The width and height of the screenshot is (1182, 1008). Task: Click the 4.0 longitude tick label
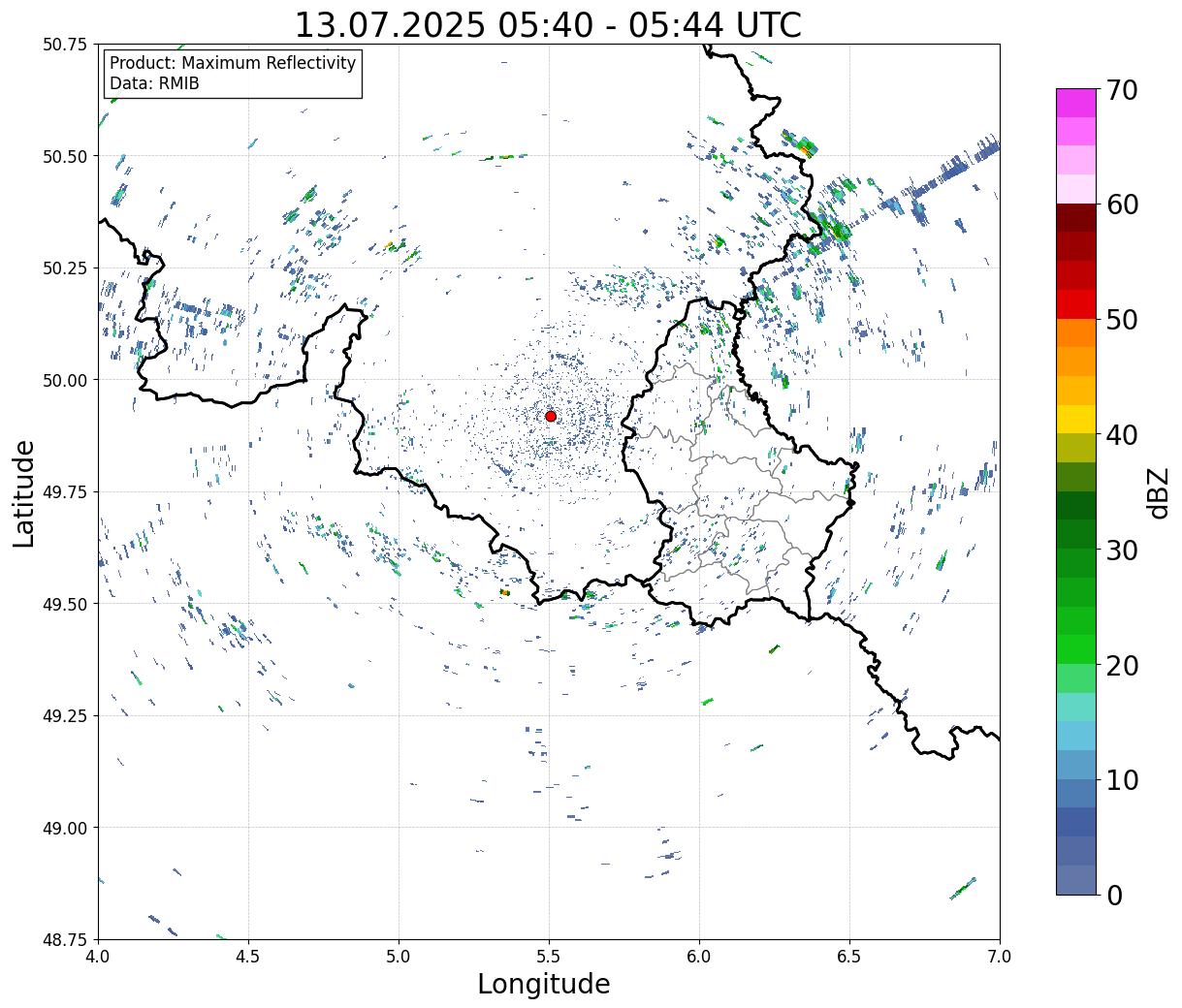[x=98, y=956]
